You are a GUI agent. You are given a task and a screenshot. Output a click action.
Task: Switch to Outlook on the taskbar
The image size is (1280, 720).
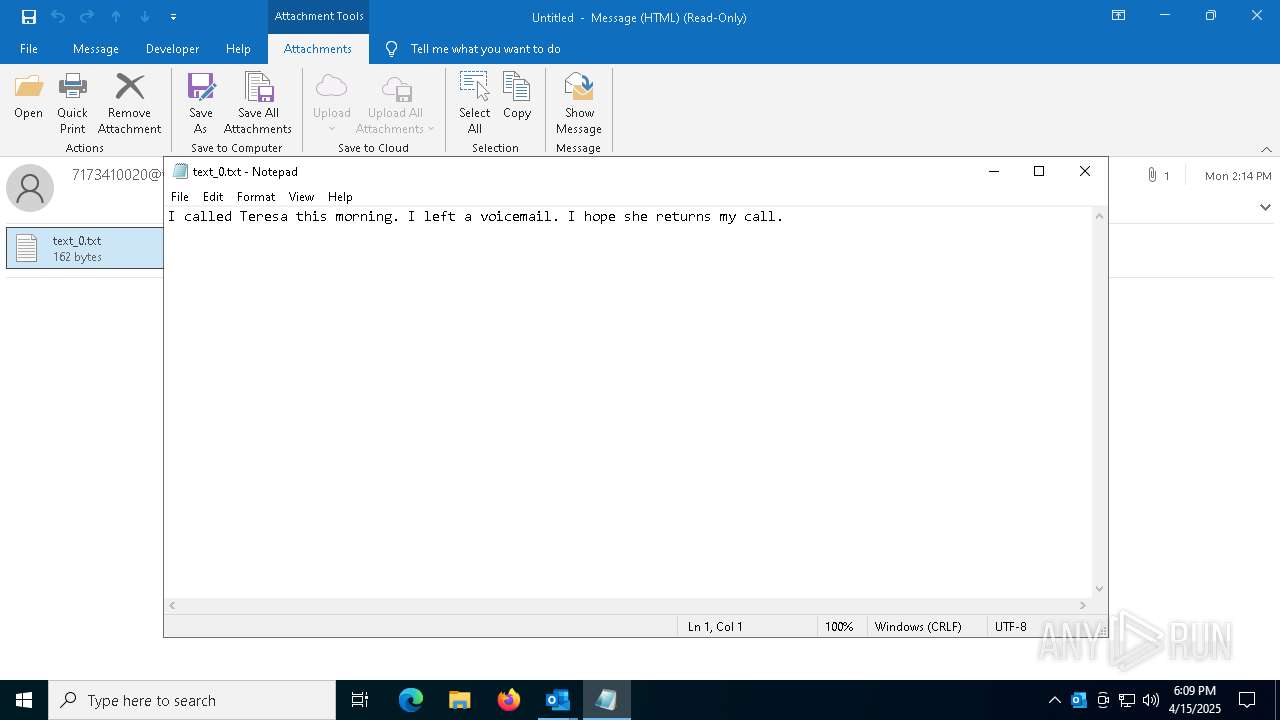[557, 700]
